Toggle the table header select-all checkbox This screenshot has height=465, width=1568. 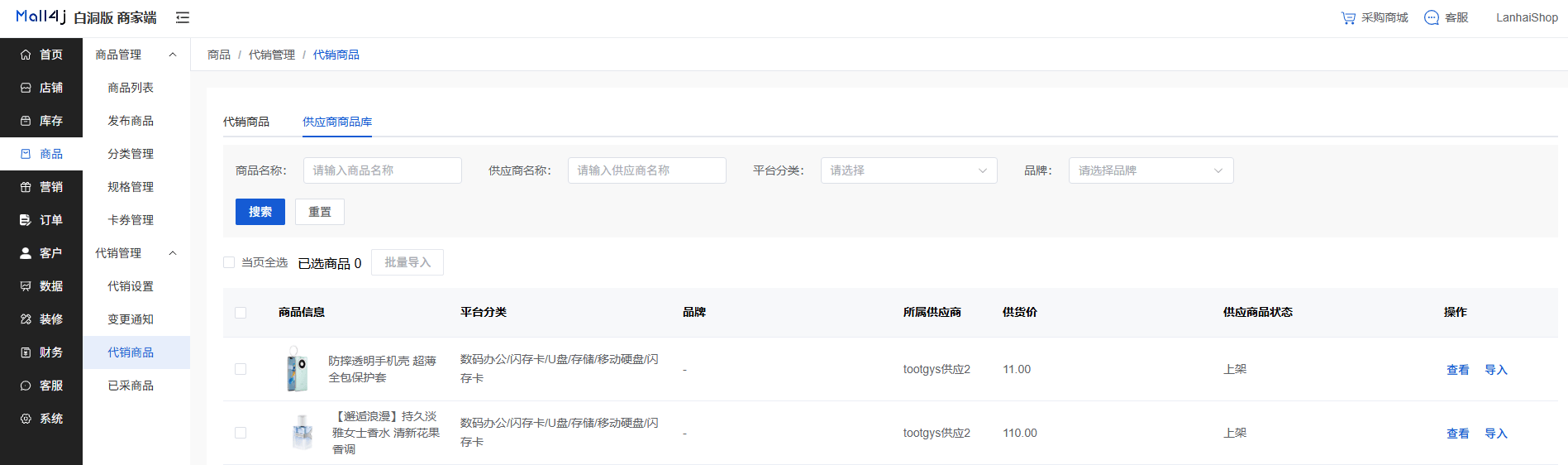241,313
